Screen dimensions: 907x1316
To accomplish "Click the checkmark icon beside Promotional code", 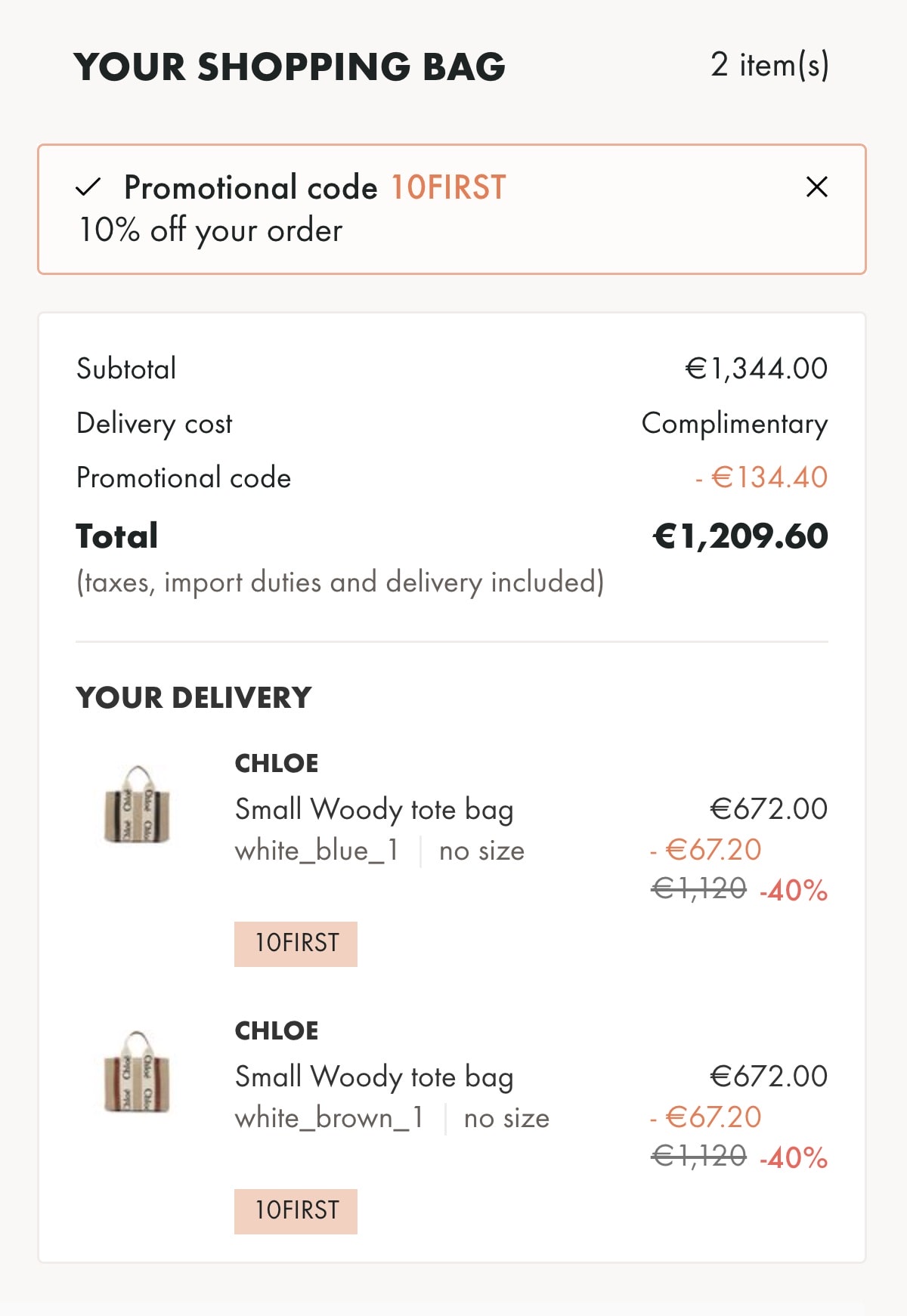I will click(x=88, y=187).
